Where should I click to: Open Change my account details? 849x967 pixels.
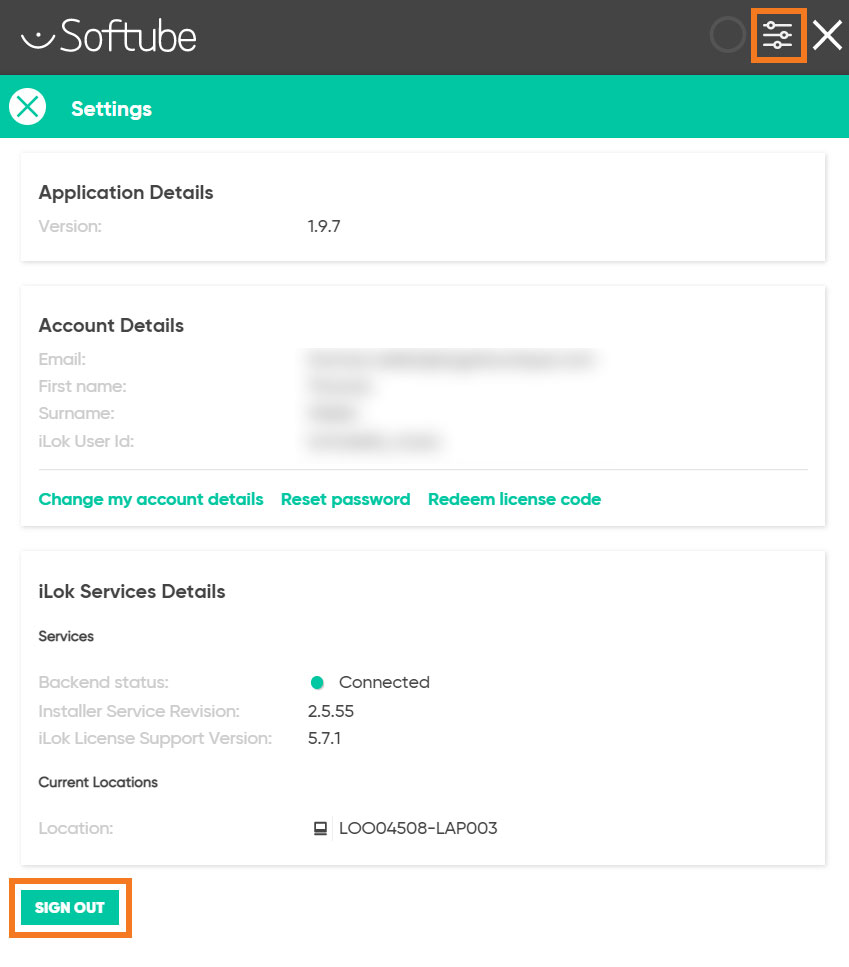coord(150,499)
